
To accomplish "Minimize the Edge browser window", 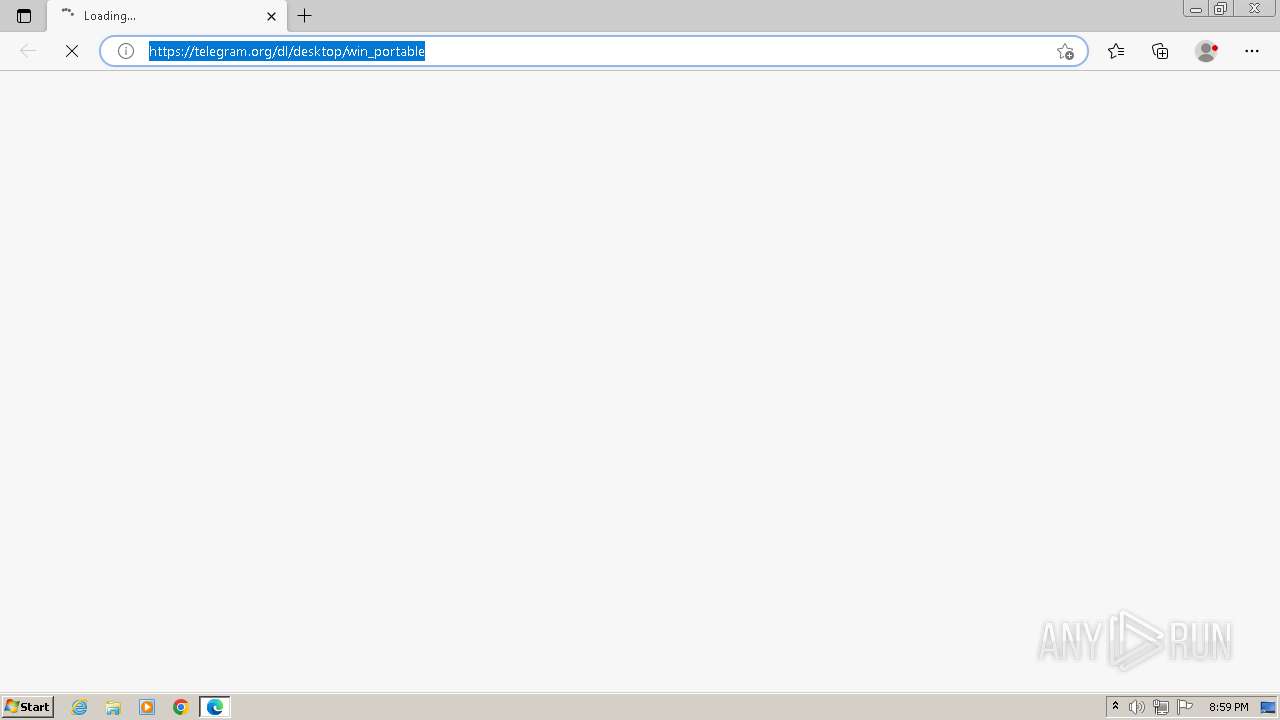I will coord(1195,9).
